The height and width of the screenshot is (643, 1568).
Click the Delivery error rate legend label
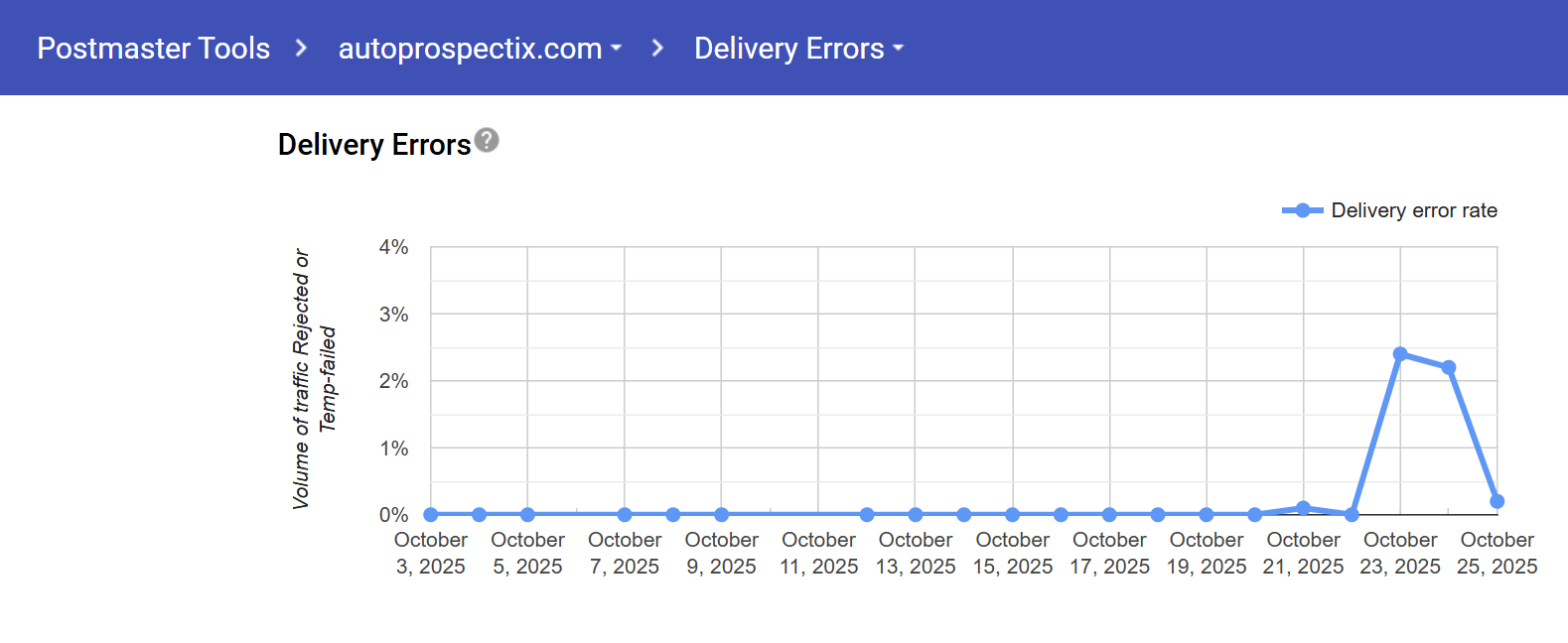tap(1413, 210)
